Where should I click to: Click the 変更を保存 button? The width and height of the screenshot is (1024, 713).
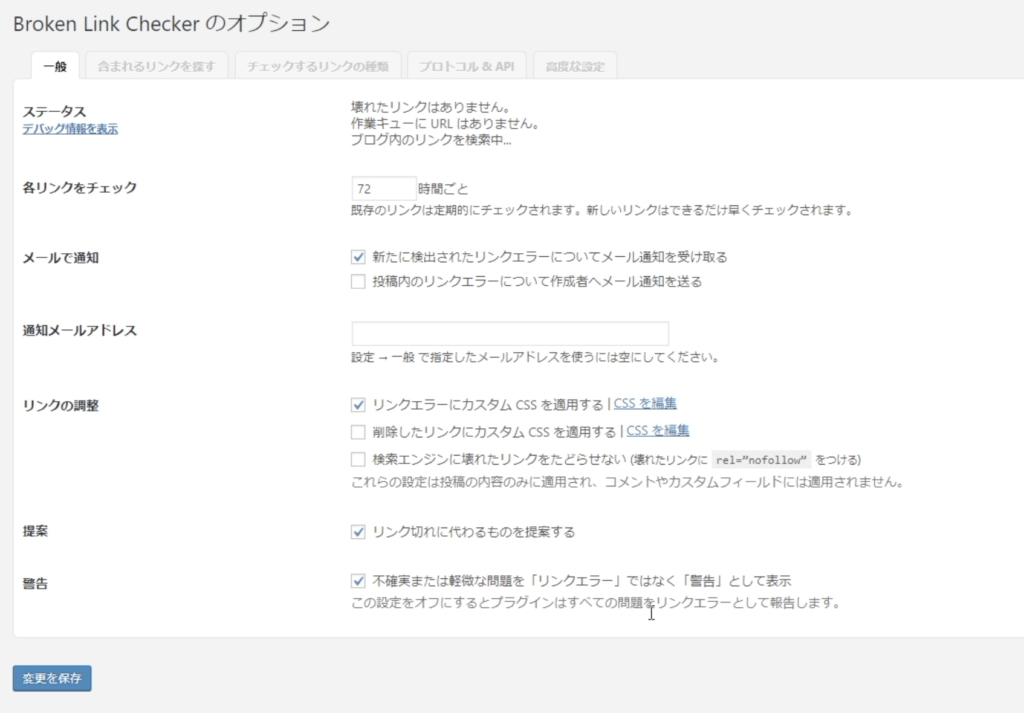pyautogui.click(x=52, y=678)
